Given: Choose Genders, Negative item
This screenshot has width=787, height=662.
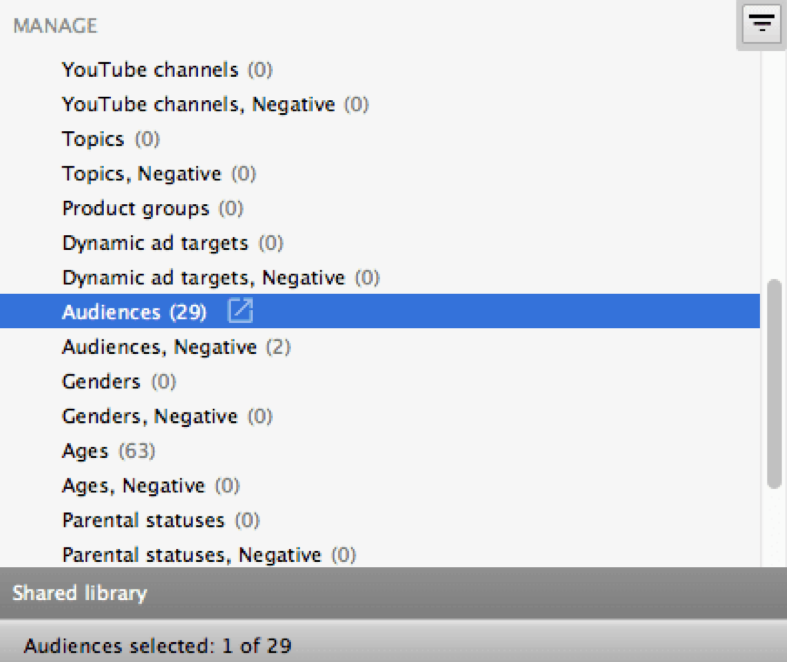Looking at the screenshot, I should [150, 416].
